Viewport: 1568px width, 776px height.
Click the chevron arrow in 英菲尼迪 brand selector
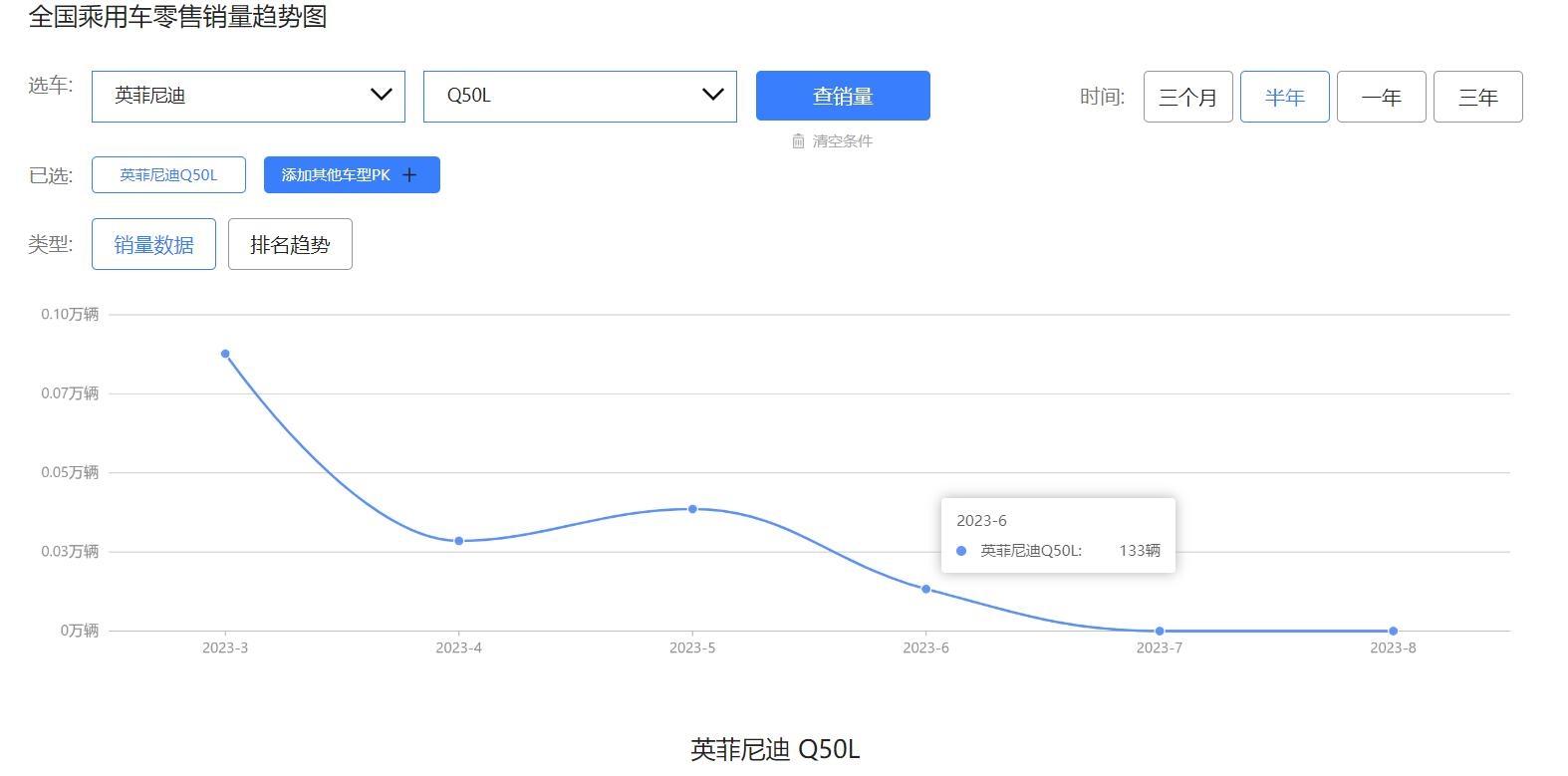click(381, 95)
